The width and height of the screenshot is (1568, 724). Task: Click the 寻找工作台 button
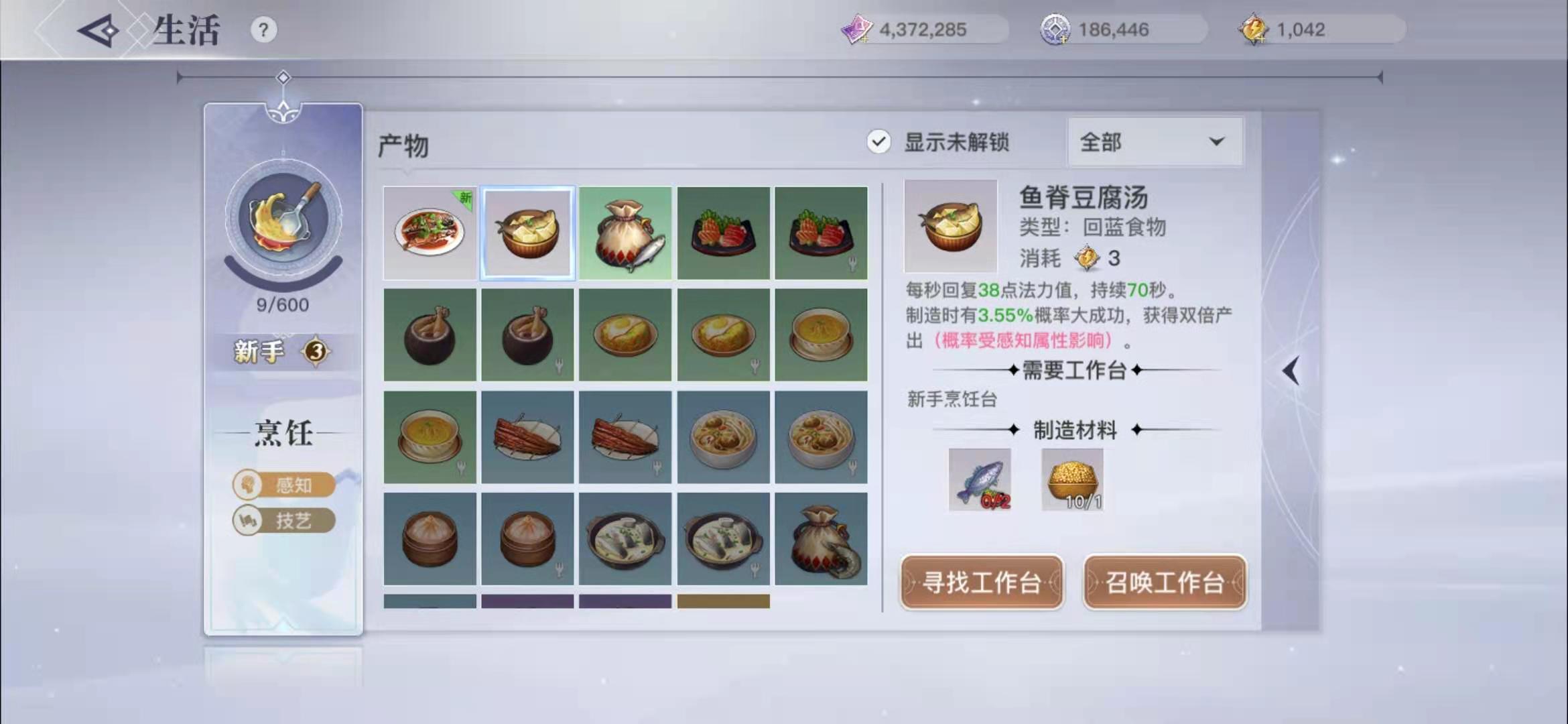pyautogui.click(x=982, y=583)
